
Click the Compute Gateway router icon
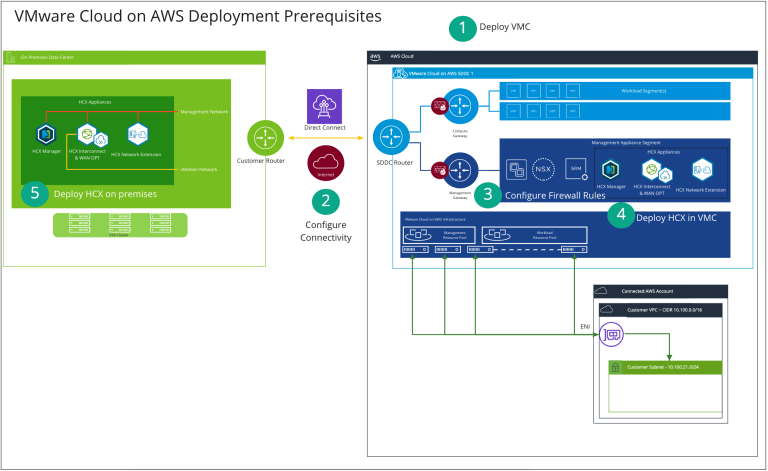(460, 106)
